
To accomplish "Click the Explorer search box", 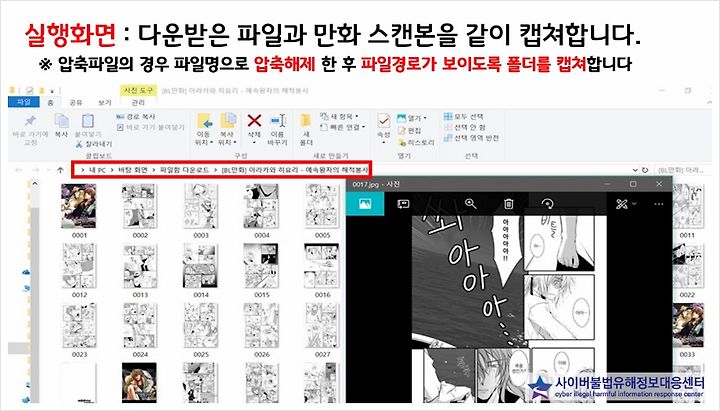I will point(682,170).
